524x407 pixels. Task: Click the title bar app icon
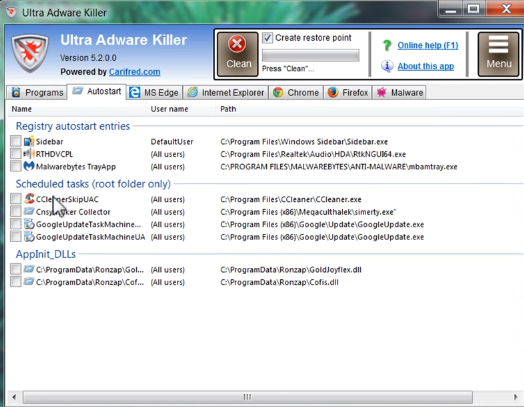point(11,12)
